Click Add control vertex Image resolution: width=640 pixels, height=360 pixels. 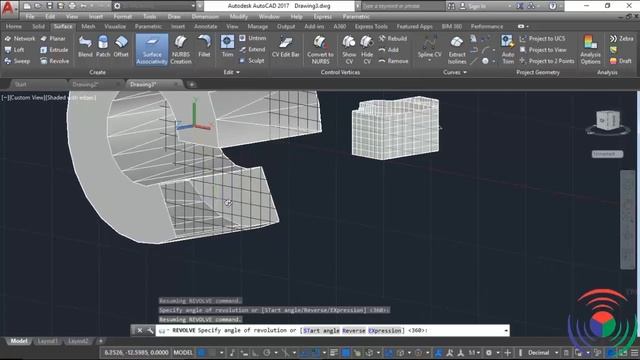tap(389, 50)
